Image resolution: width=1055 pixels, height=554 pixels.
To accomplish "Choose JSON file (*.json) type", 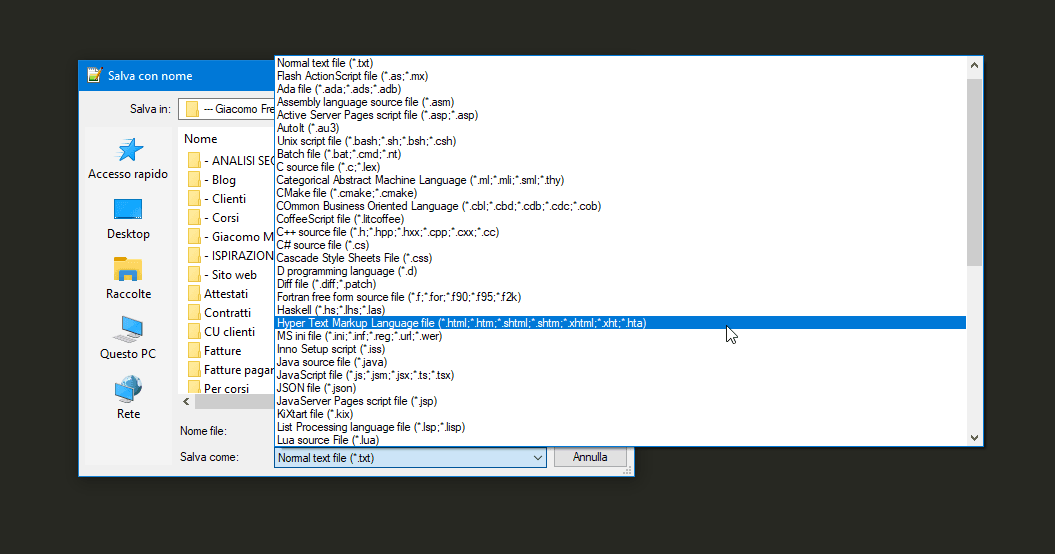I will pos(620,388).
